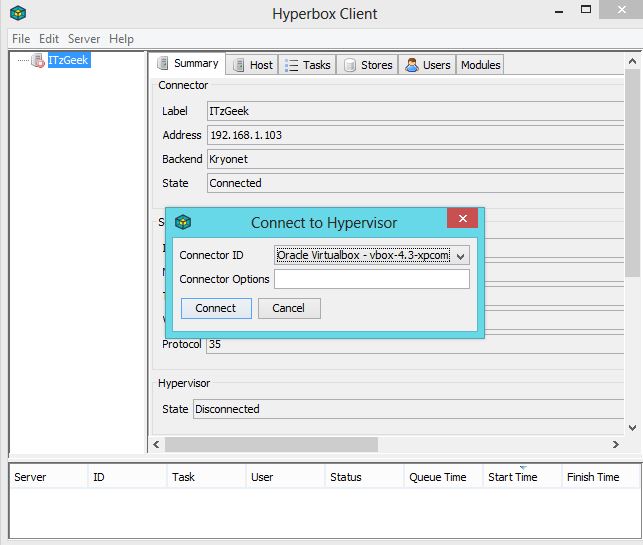Sort by the ID column header
Viewport: 643px width, 545px height.
pos(128,477)
